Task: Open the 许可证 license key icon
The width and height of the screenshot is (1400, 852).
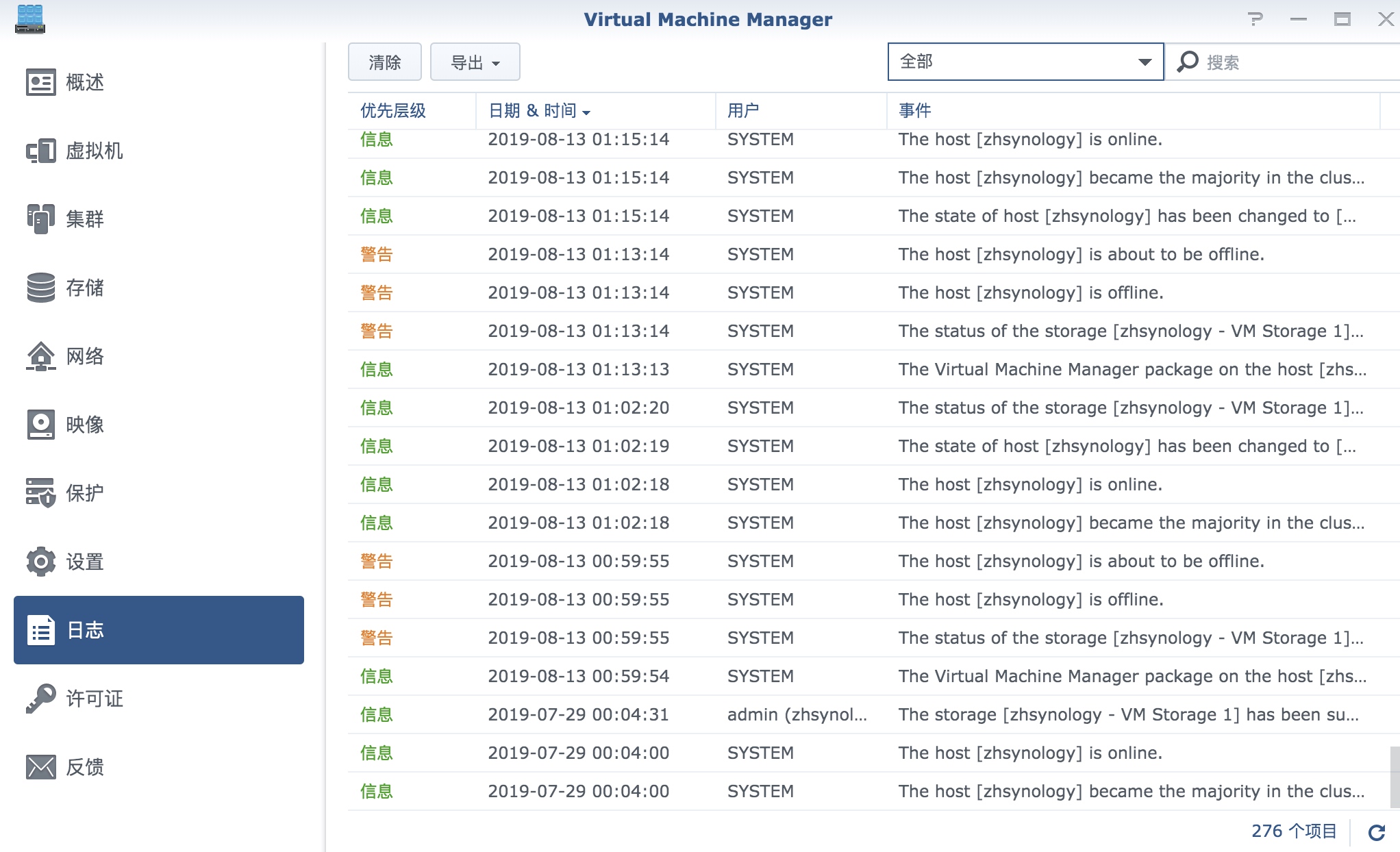Action: tap(40, 699)
